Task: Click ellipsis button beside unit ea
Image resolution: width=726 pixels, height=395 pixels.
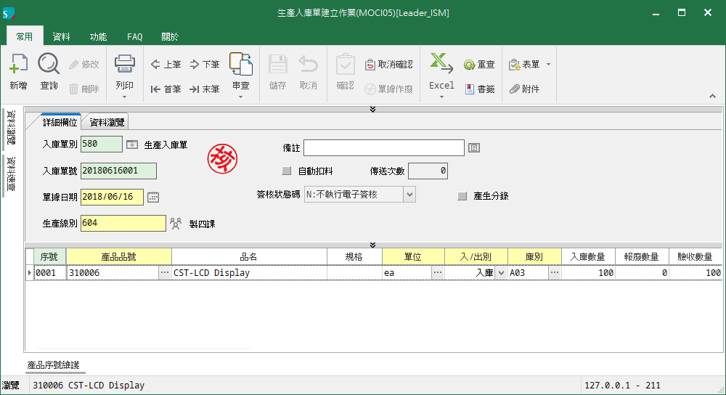Action: [x=438, y=273]
